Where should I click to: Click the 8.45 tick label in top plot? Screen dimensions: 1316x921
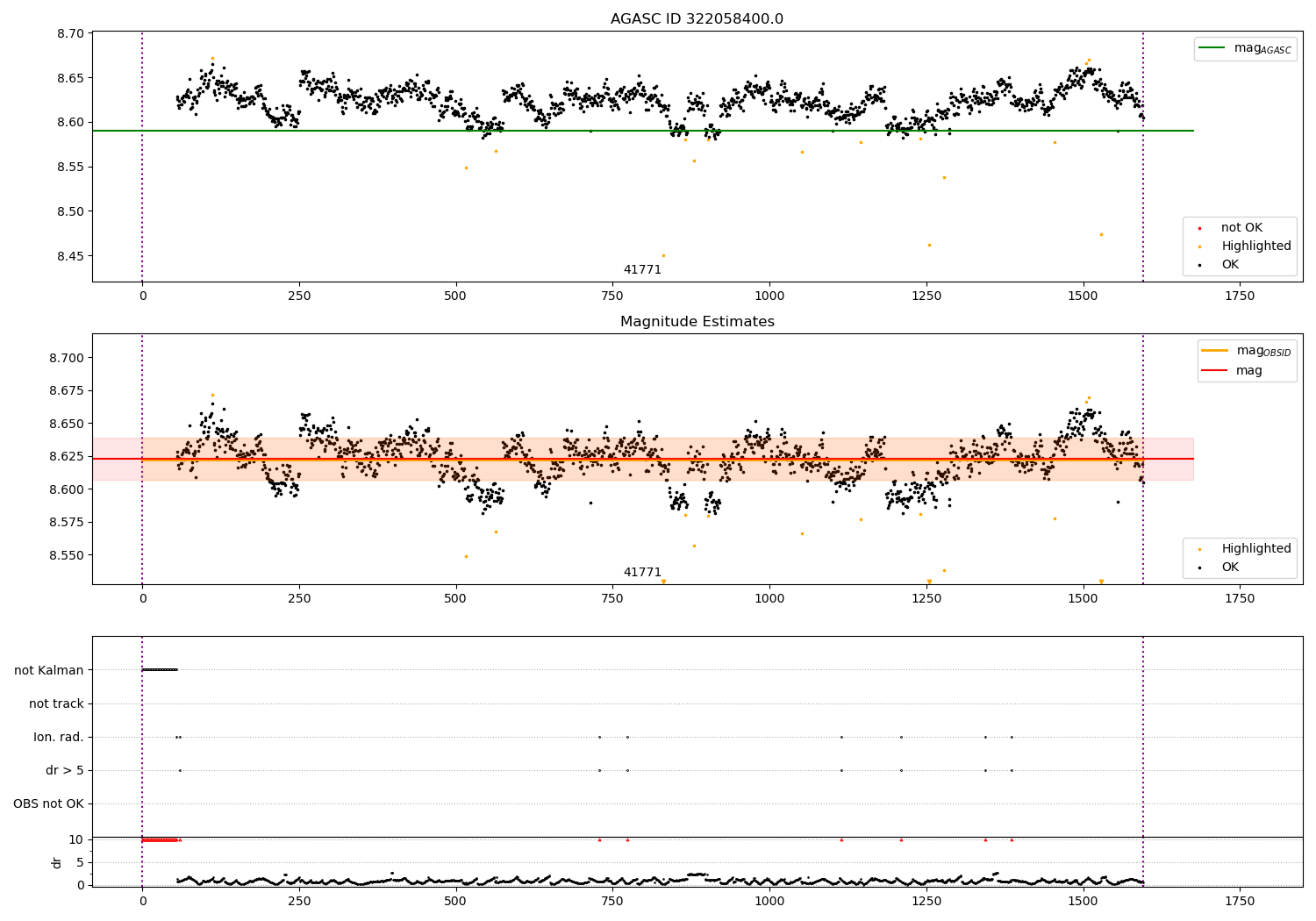click(69, 257)
